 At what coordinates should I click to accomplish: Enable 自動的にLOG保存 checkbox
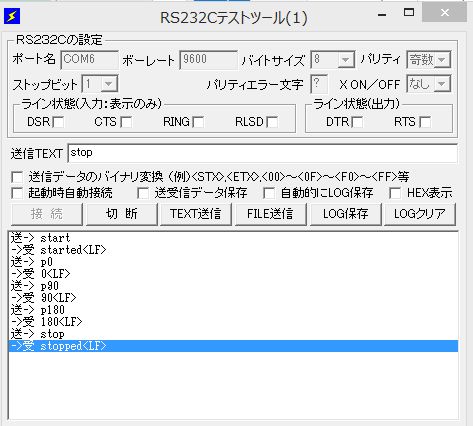pos(269,193)
